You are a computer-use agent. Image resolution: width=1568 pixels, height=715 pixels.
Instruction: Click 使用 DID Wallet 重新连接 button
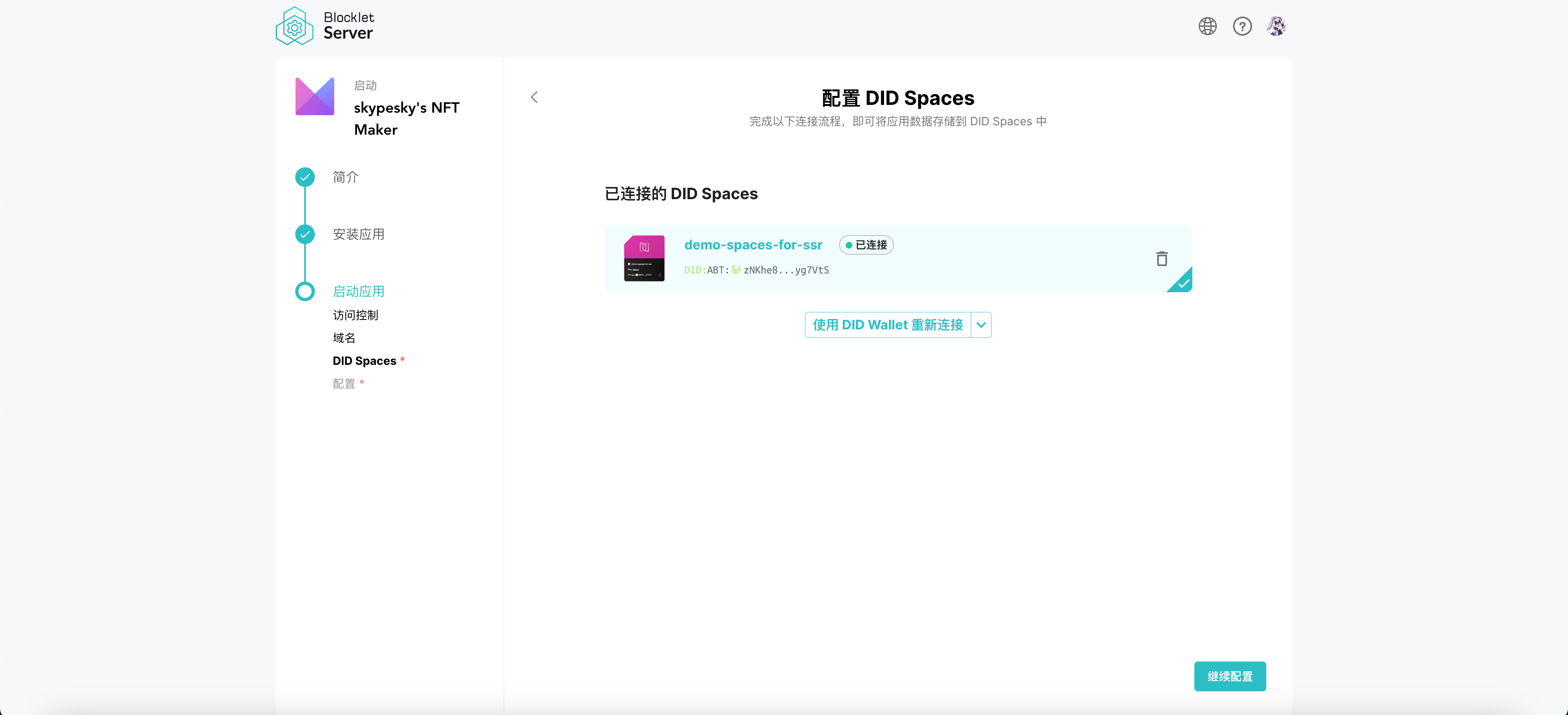click(887, 325)
